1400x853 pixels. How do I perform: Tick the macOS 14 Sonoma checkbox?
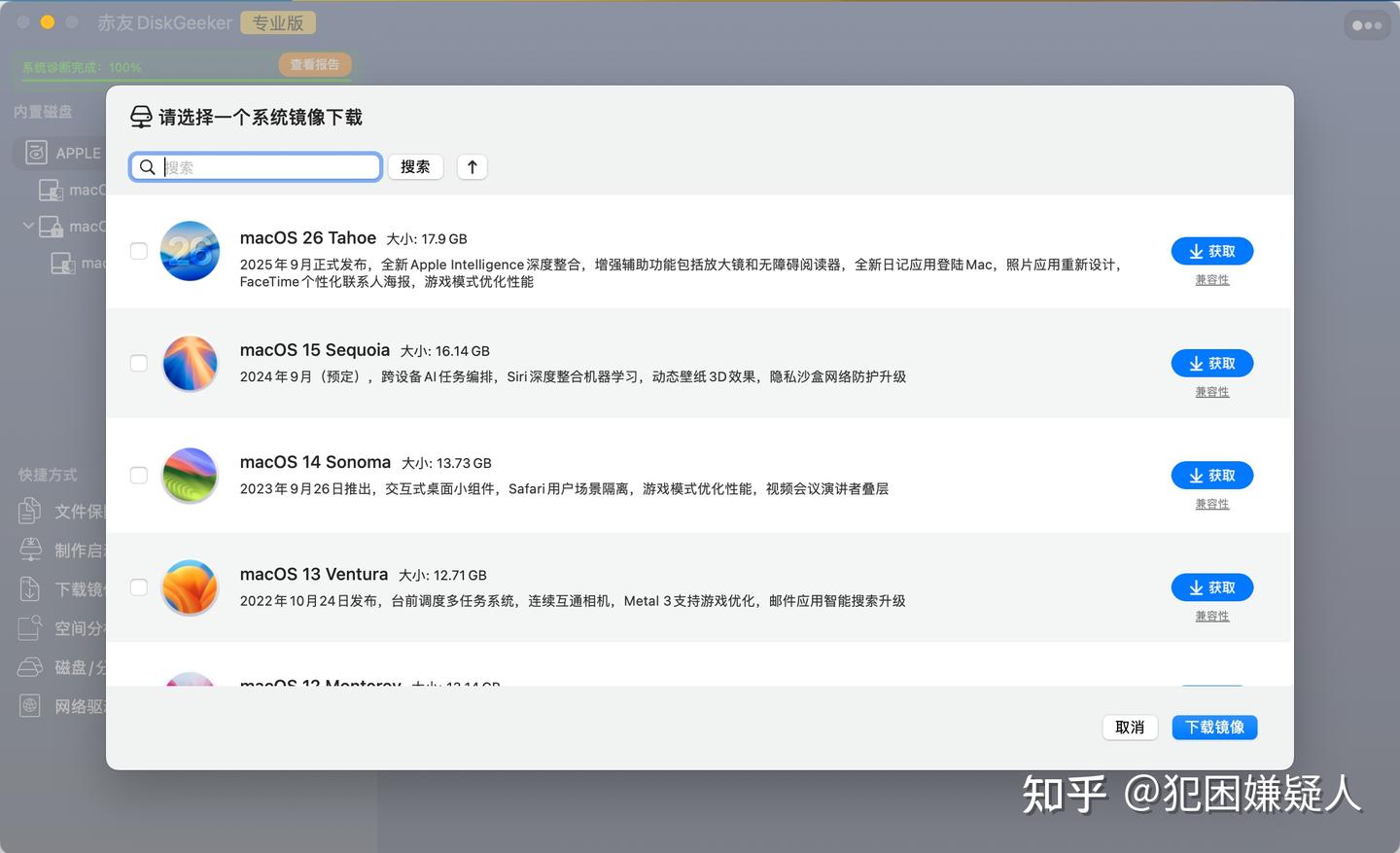tap(139, 475)
